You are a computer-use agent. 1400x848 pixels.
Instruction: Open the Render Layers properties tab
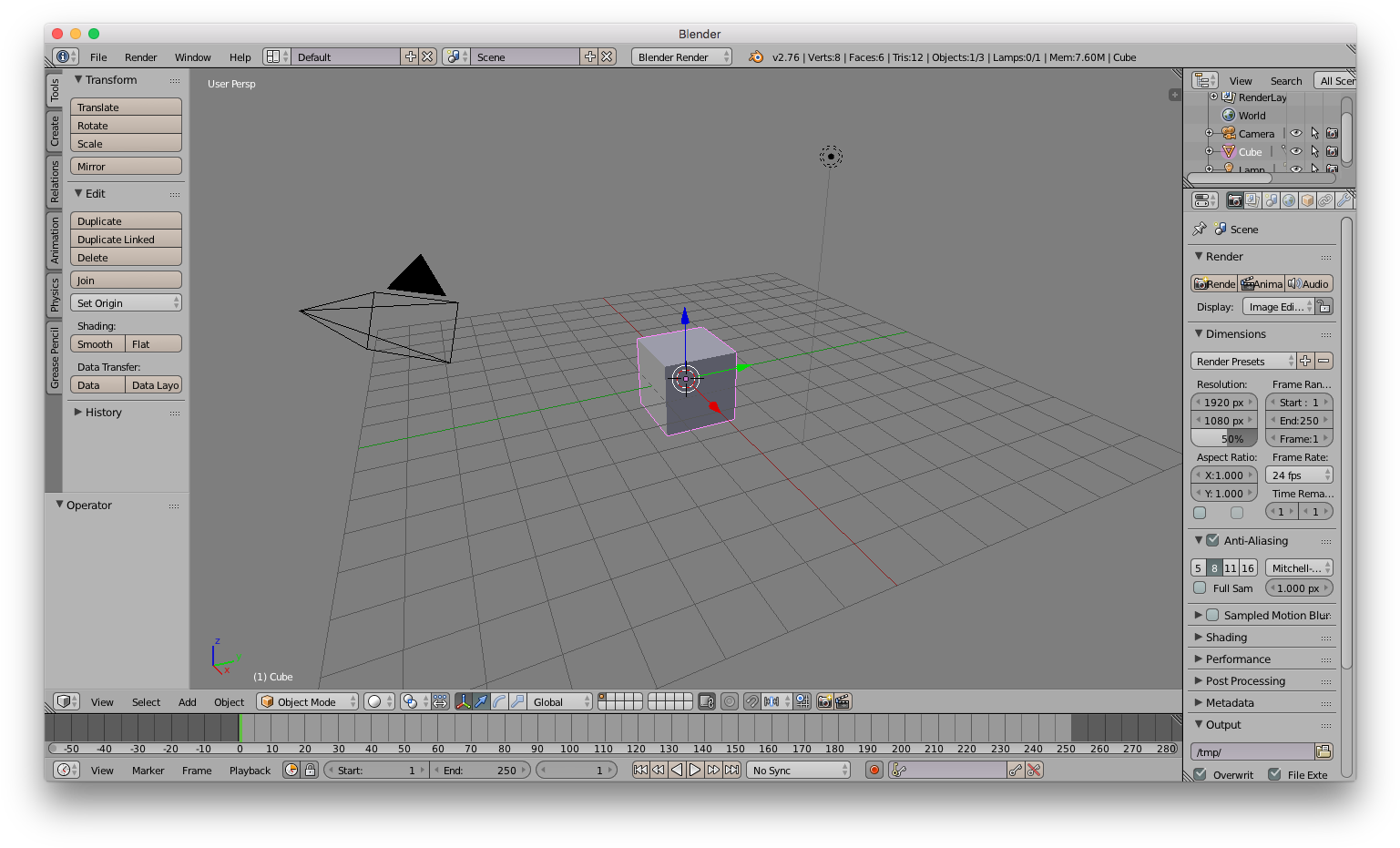(x=1252, y=200)
